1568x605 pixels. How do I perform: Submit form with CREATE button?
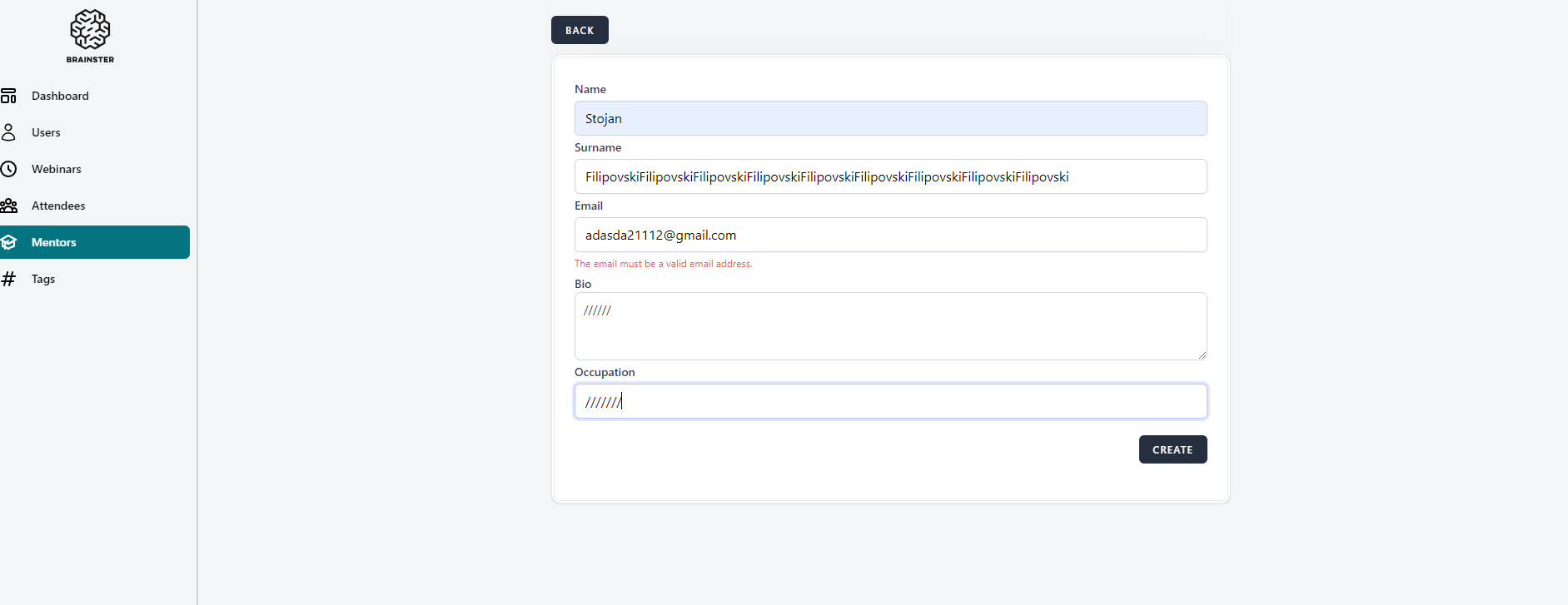coord(1172,449)
